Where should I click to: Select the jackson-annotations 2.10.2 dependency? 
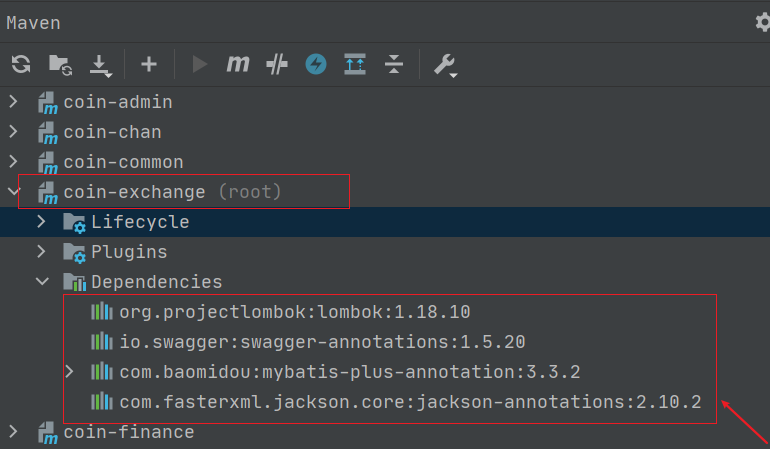coord(410,402)
